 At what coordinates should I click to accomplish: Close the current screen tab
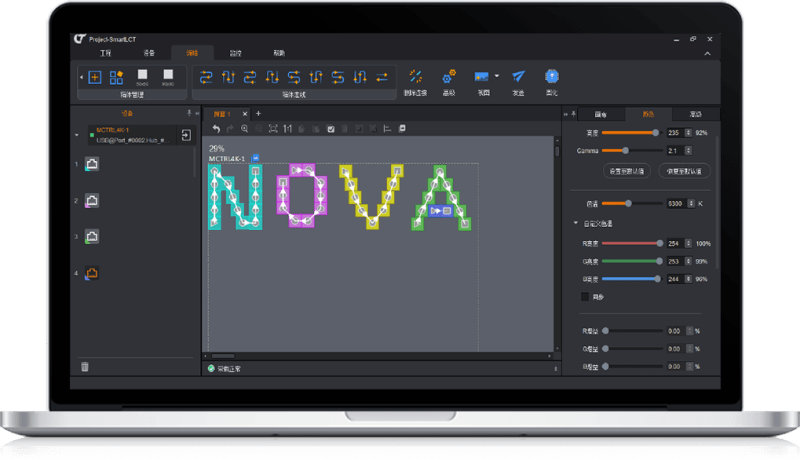[245, 114]
